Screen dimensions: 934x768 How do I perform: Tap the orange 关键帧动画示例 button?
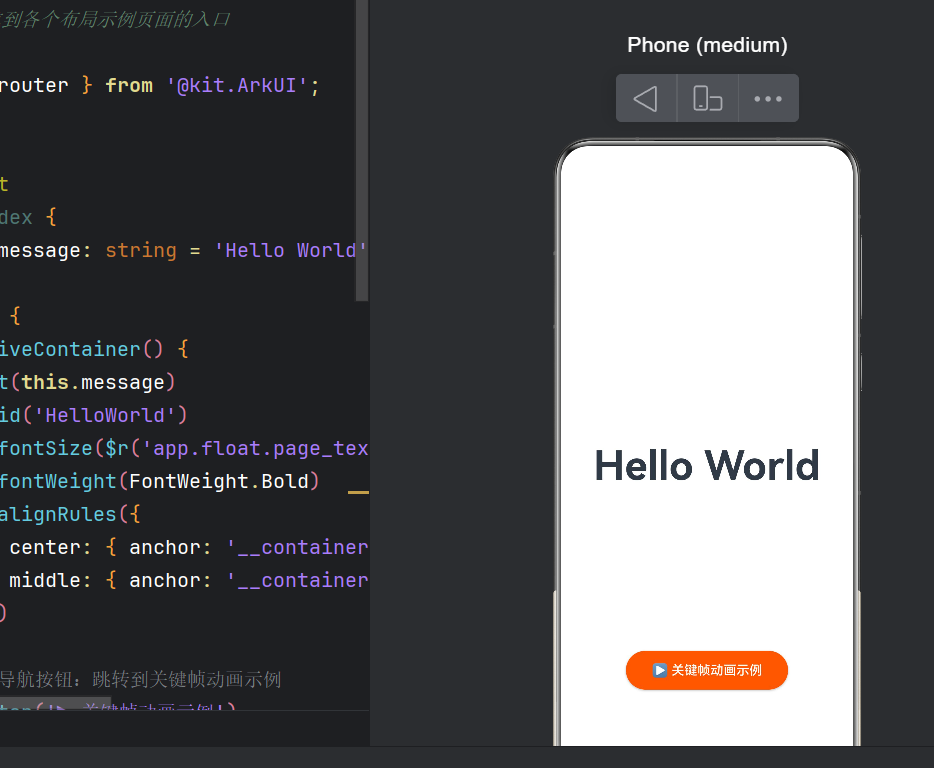706,670
